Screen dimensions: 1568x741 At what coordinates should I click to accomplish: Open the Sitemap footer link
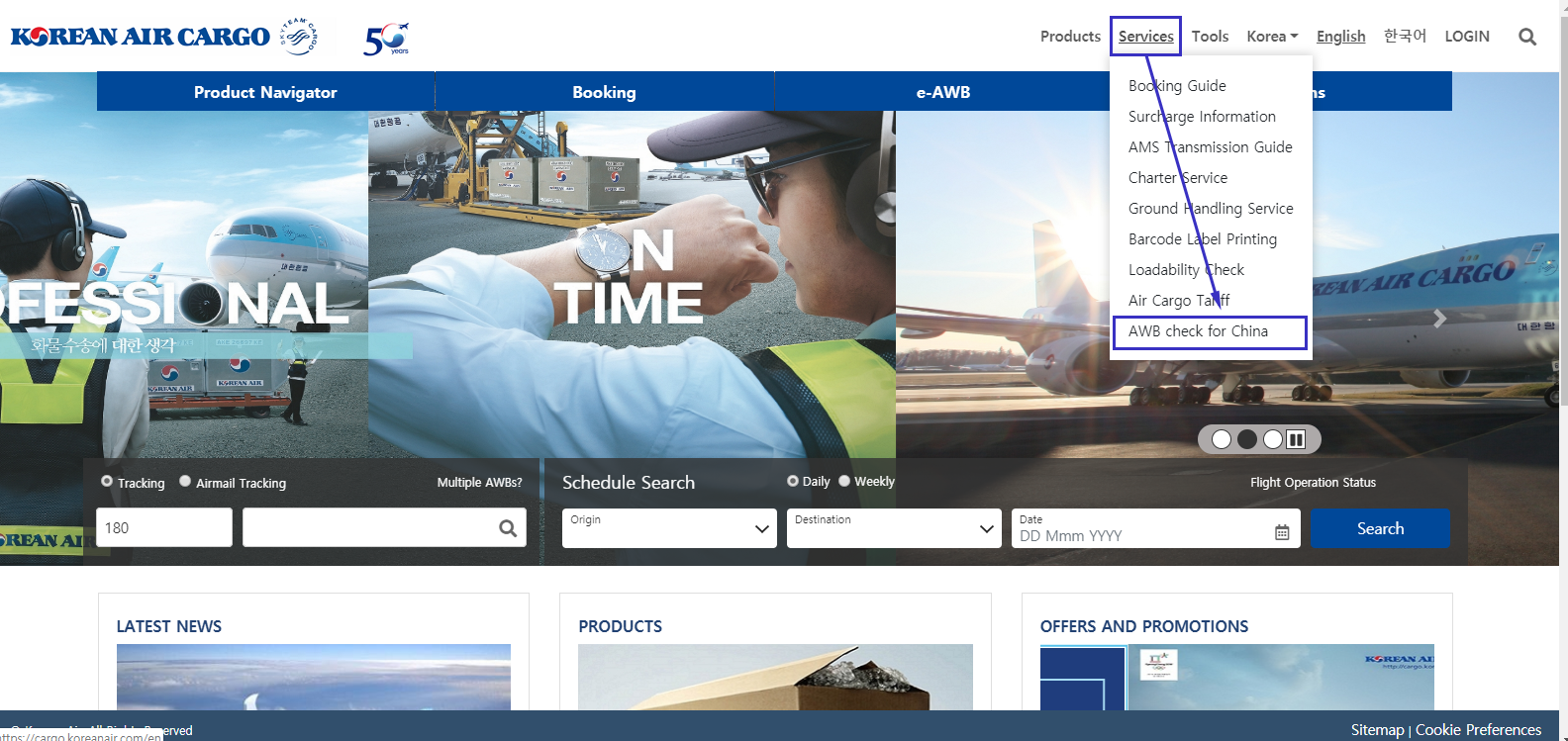click(x=1377, y=730)
